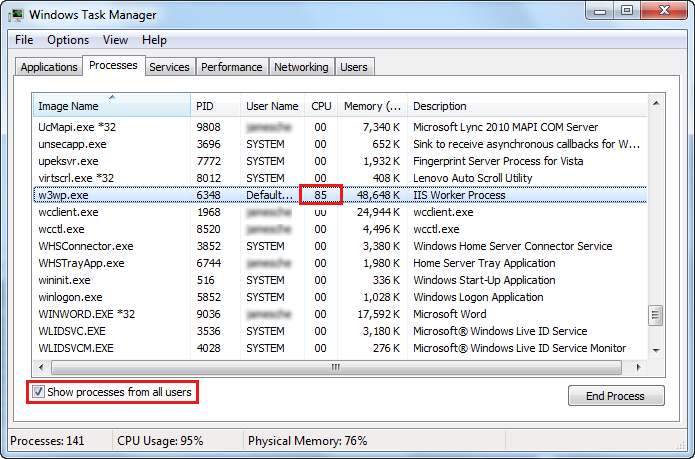Select the w3wp.exe process row

(x=63, y=195)
